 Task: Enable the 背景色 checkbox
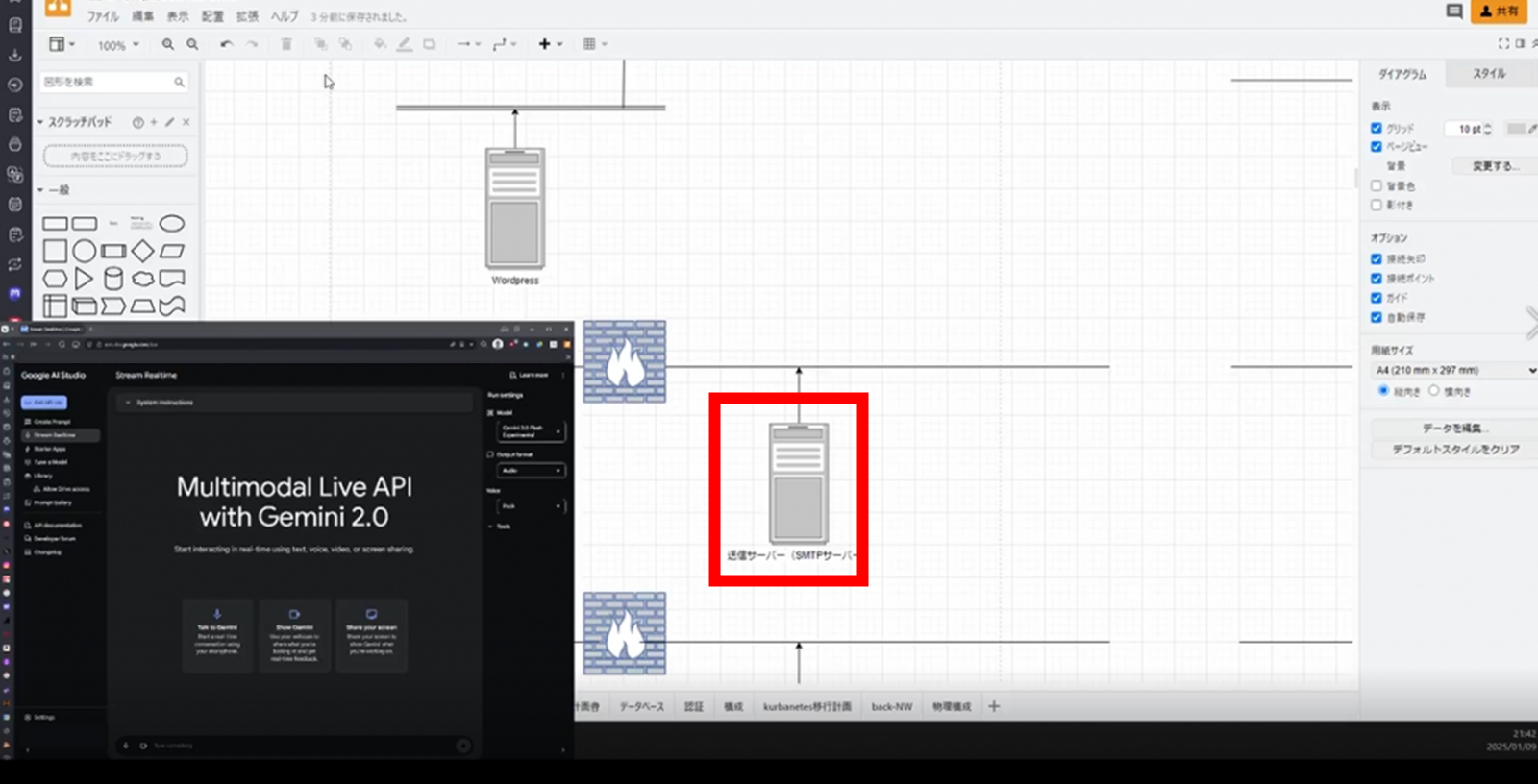click(1377, 186)
